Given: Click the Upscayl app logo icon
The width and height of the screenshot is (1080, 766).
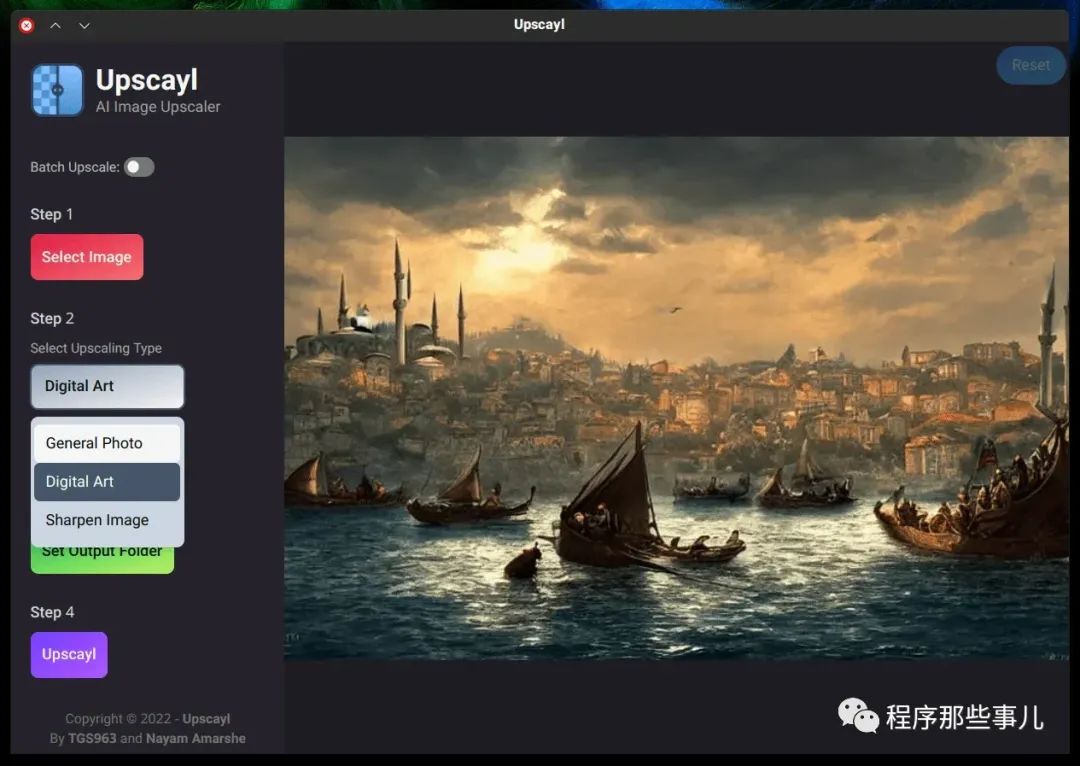Looking at the screenshot, I should tap(57, 90).
